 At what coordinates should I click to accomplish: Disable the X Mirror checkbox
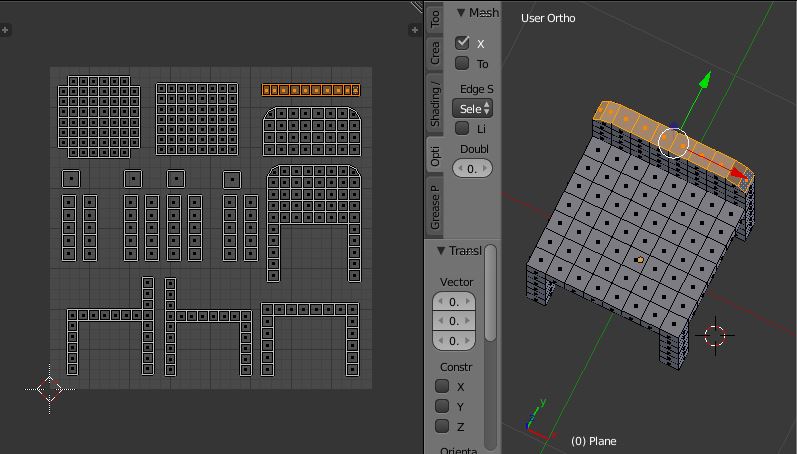462,43
